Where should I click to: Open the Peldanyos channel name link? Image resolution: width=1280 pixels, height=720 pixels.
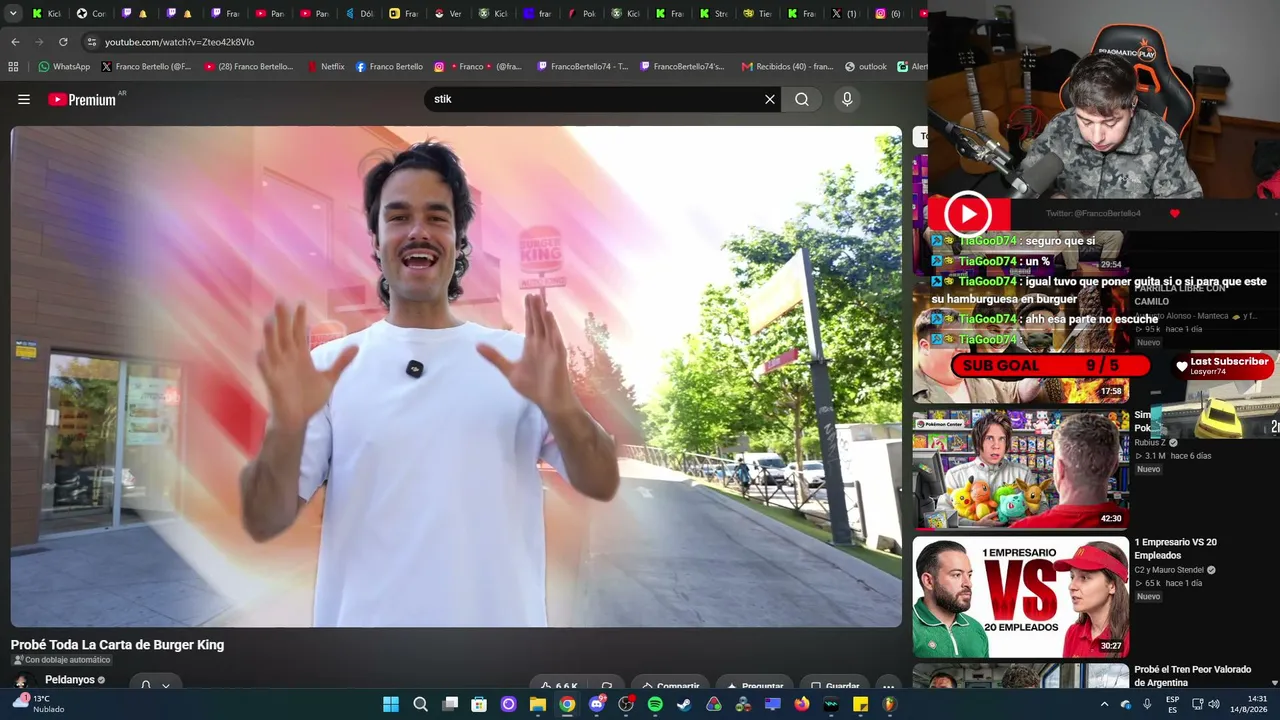tap(70, 680)
